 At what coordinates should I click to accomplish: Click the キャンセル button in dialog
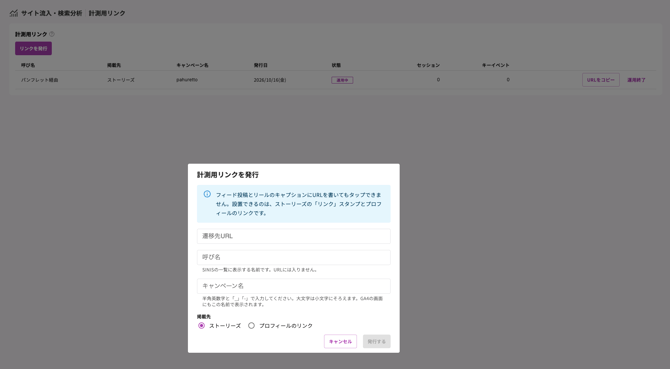point(340,341)
